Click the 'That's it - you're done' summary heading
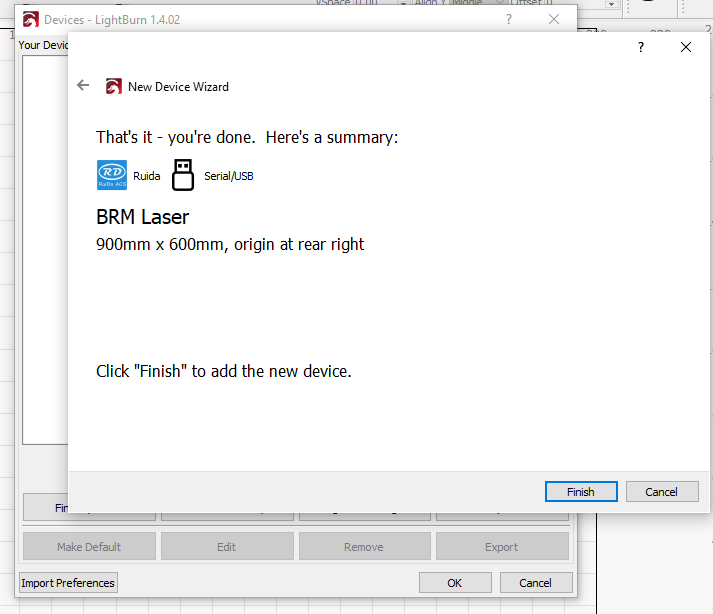The width and height of the screenshot is (713, 614). point(247,137)
